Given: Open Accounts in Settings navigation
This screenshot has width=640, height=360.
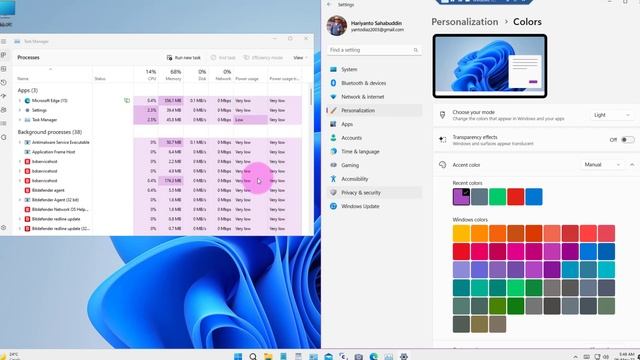Looking at the screenshot, I should [374, 138].
